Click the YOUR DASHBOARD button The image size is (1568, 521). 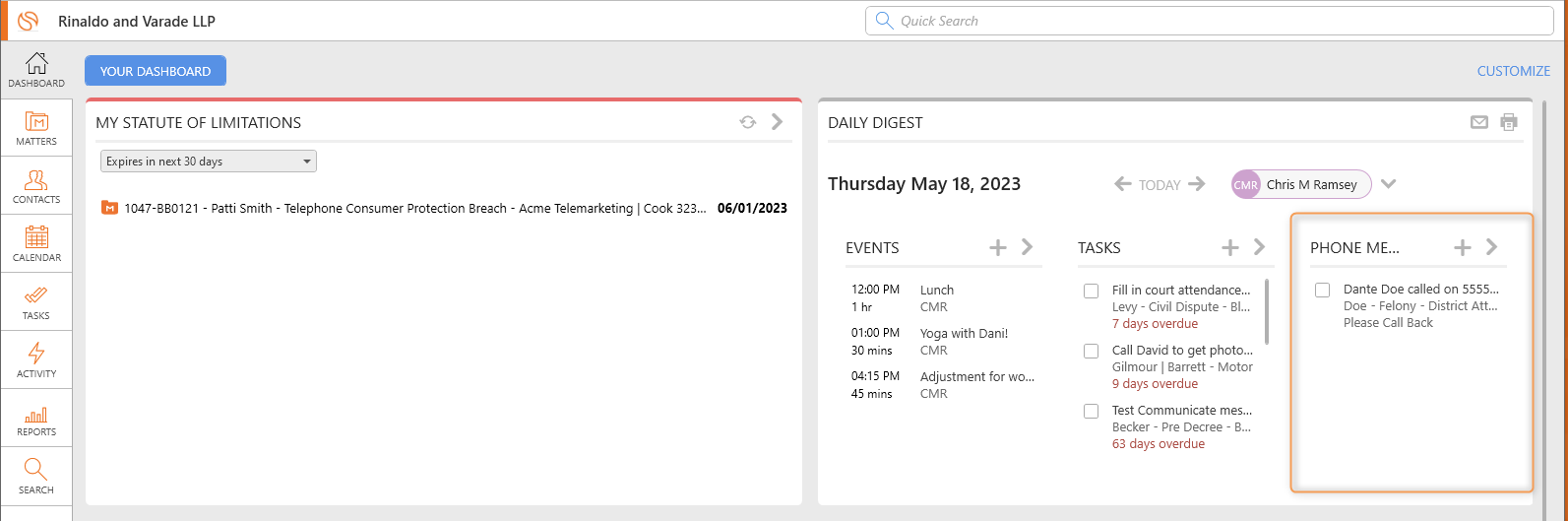156,71
